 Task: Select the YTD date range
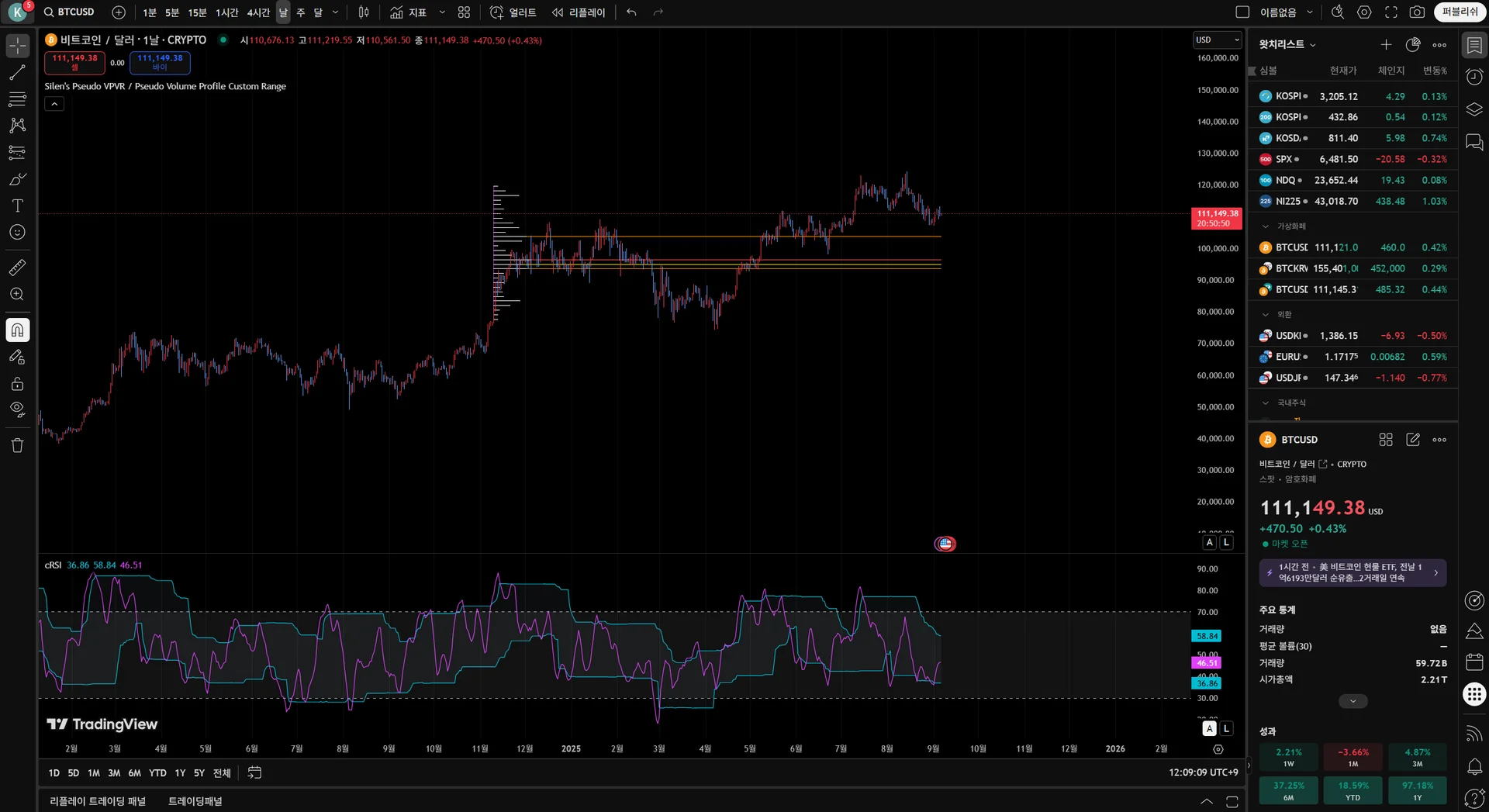(157, 773)
